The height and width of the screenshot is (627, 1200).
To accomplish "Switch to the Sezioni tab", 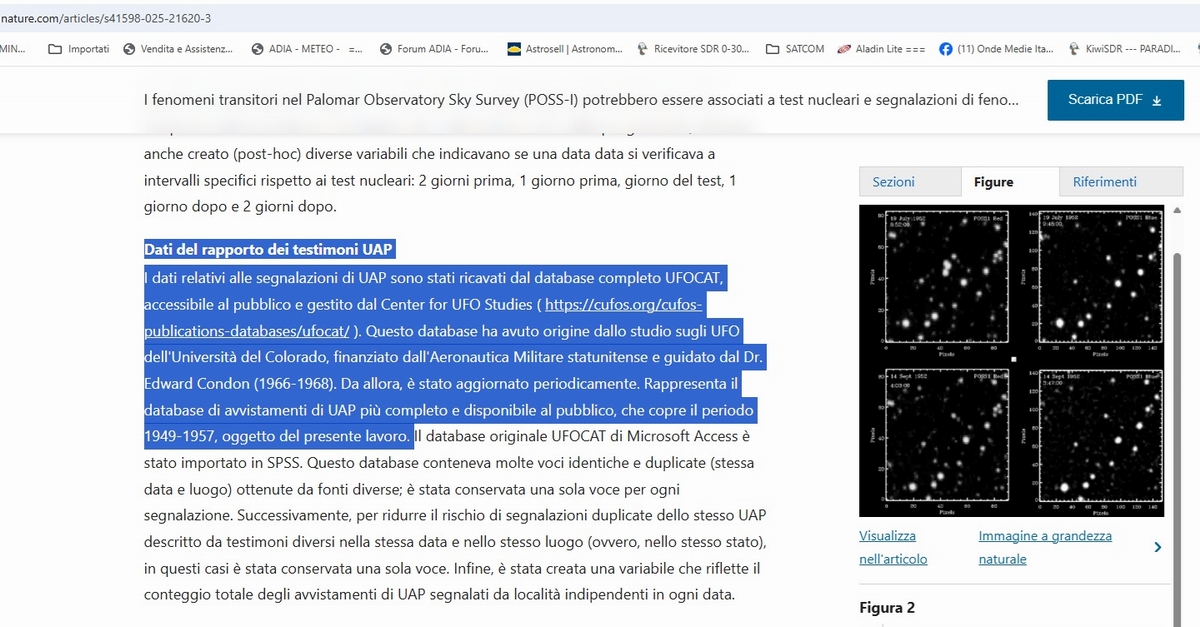I will (893, 182).
